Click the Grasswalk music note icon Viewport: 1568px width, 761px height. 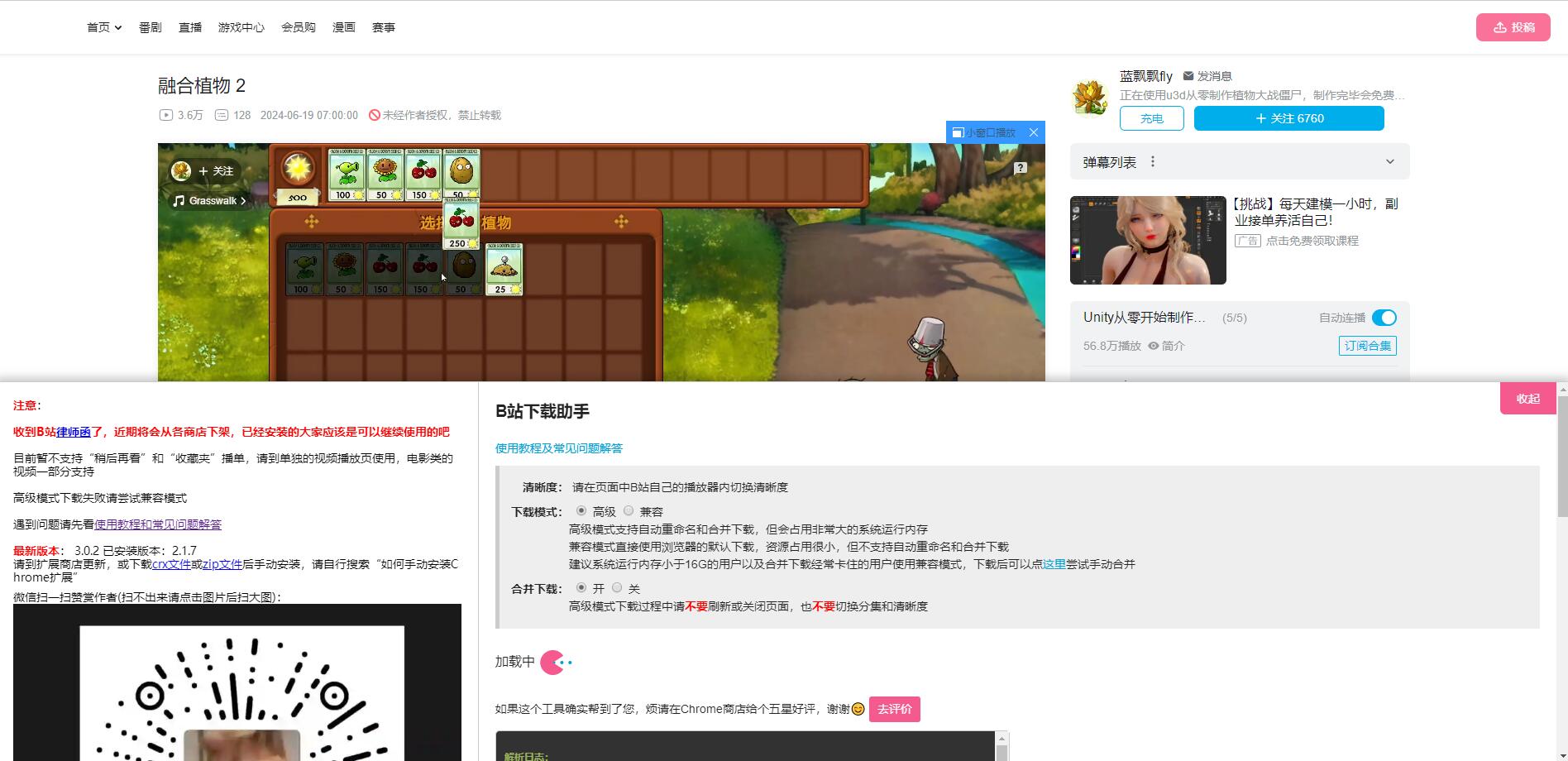click(x=179, y=201)
